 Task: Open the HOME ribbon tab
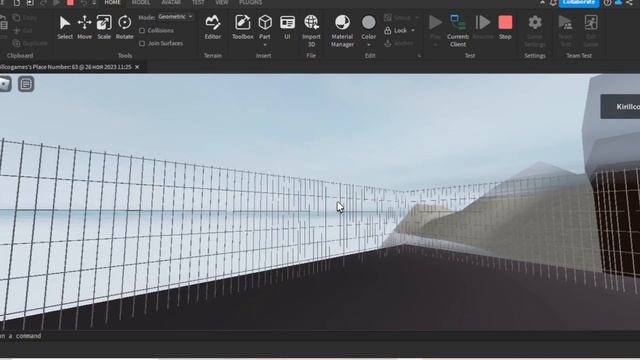(112, 2)
